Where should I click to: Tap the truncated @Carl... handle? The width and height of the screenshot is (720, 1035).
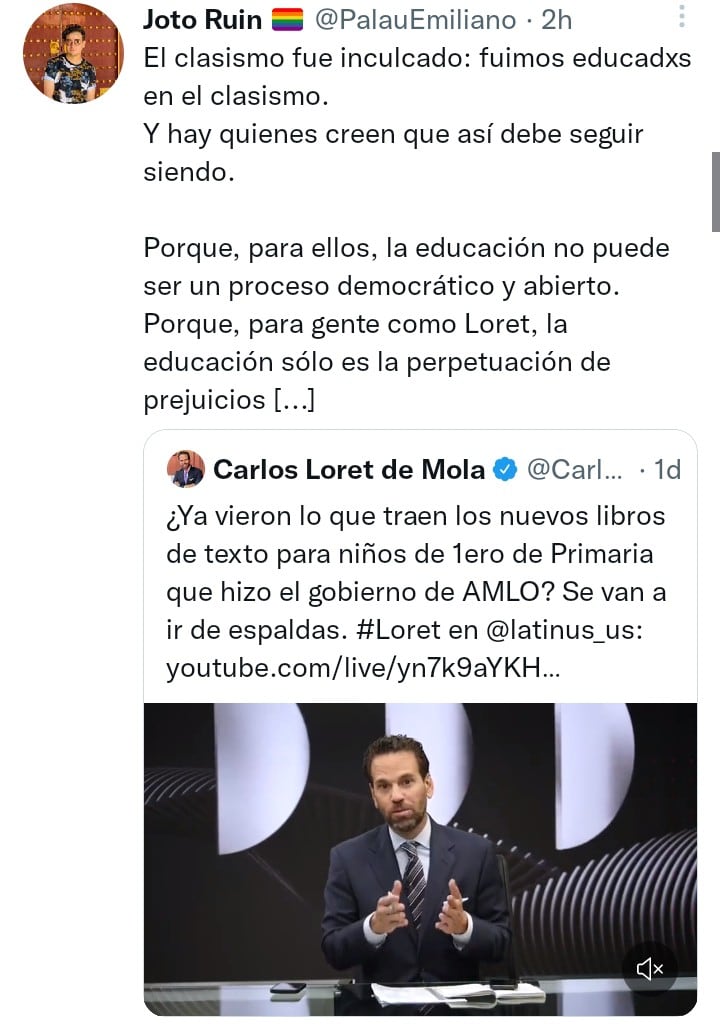point(573,469)
